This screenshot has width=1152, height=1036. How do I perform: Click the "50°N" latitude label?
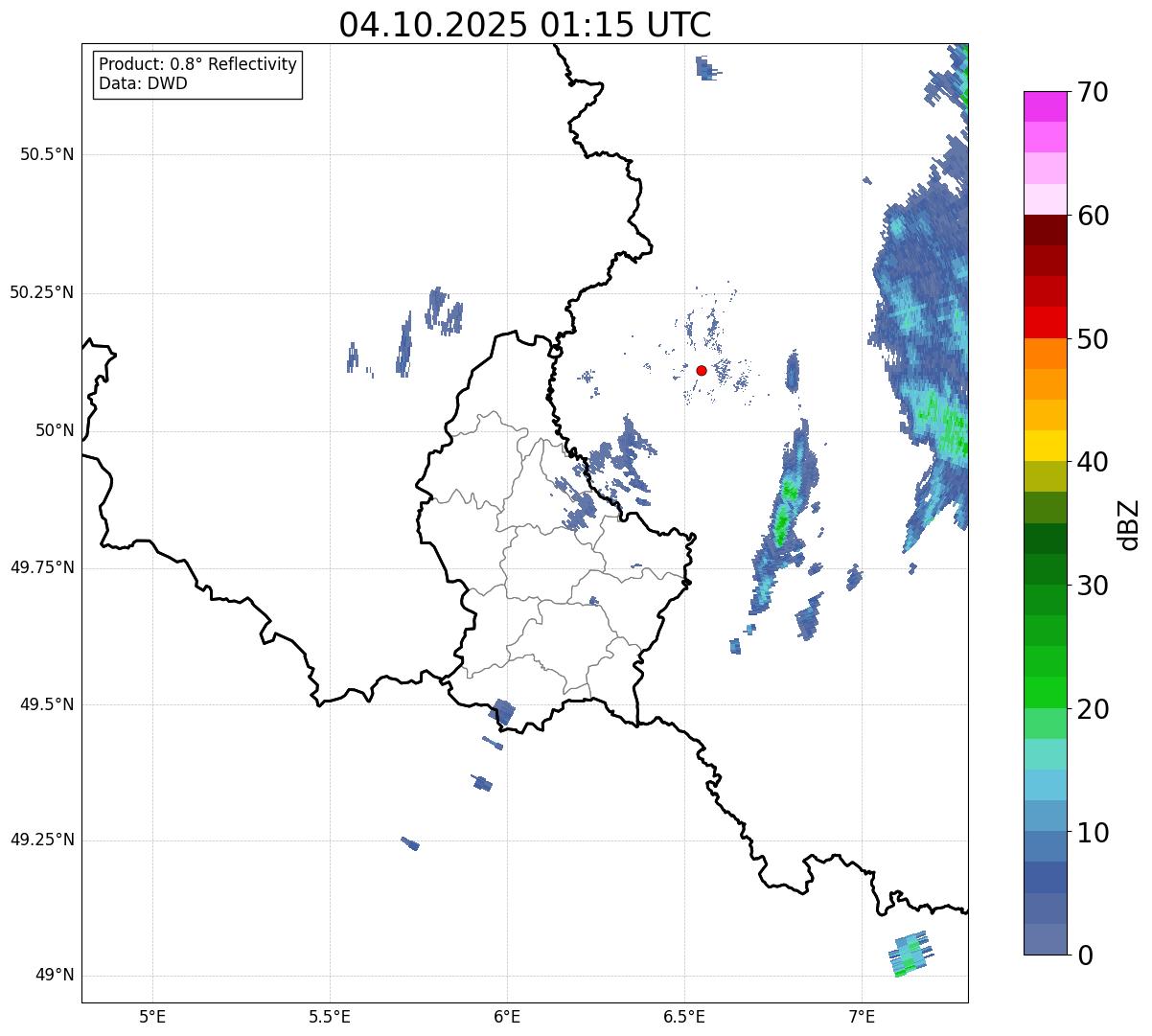55,430
